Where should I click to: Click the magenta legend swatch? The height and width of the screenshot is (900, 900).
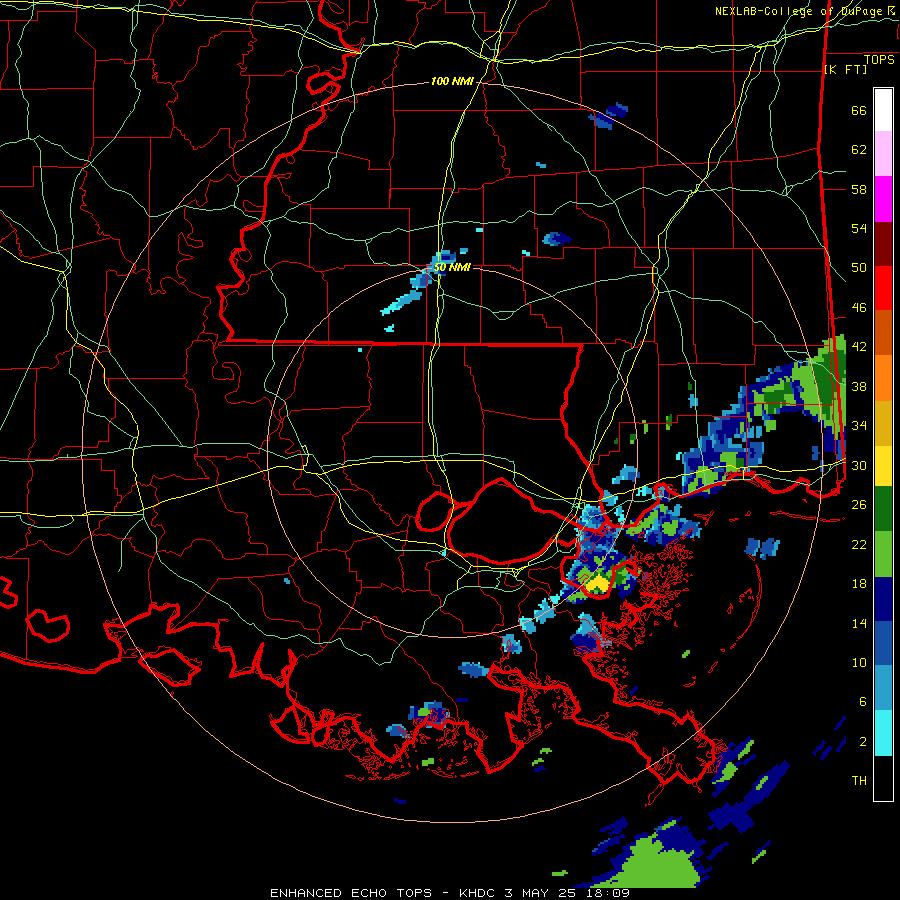pyautogui.click(x=883, y=199)
